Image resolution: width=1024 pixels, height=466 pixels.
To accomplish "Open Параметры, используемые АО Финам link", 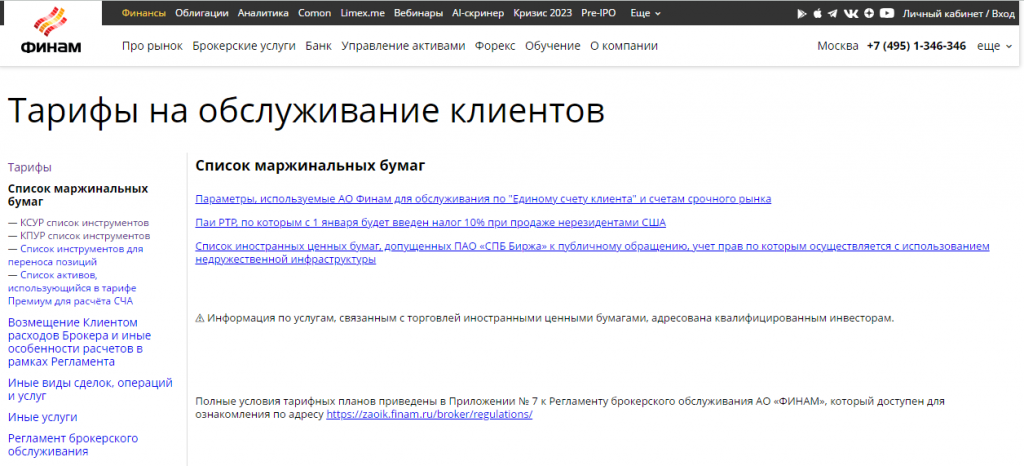I will (483, 198).
